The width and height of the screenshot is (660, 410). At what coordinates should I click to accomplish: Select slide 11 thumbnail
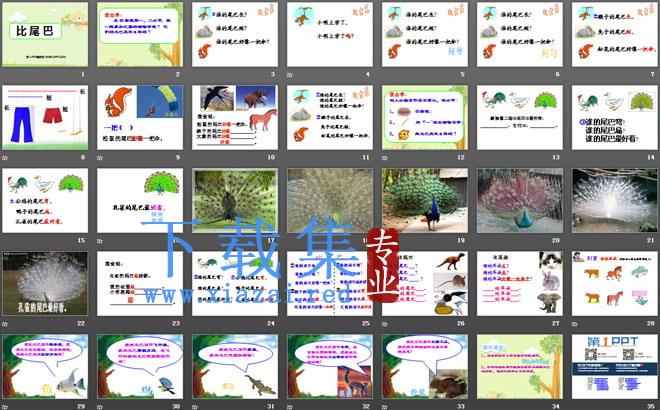point(330,117)
